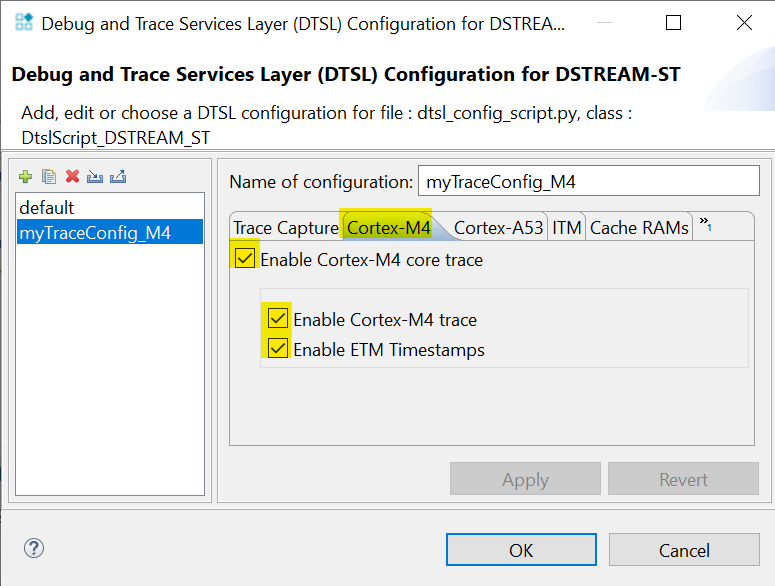Delete the selected configuration with red X

(72, 176)
